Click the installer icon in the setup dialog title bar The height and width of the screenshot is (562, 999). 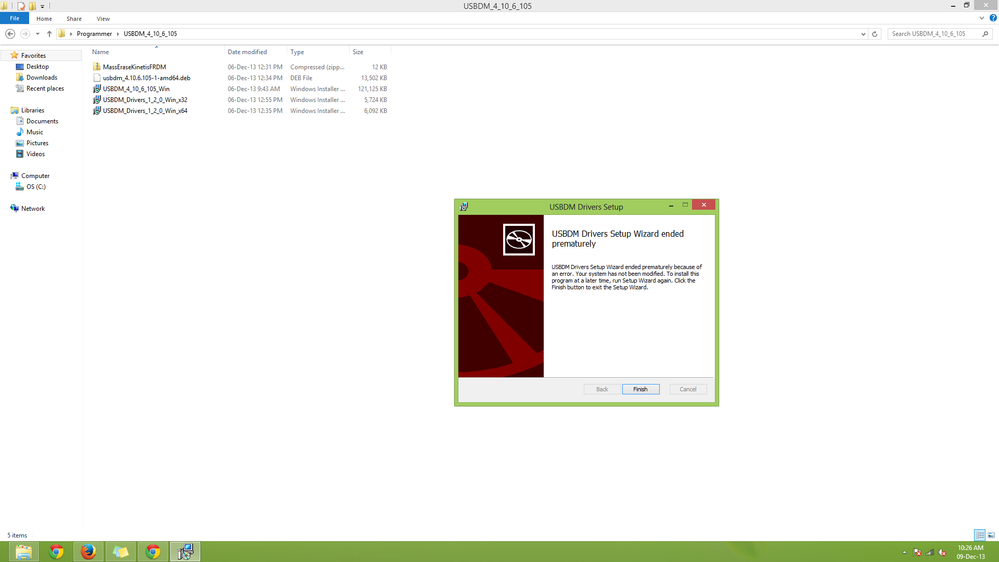[x=464, y=206]
